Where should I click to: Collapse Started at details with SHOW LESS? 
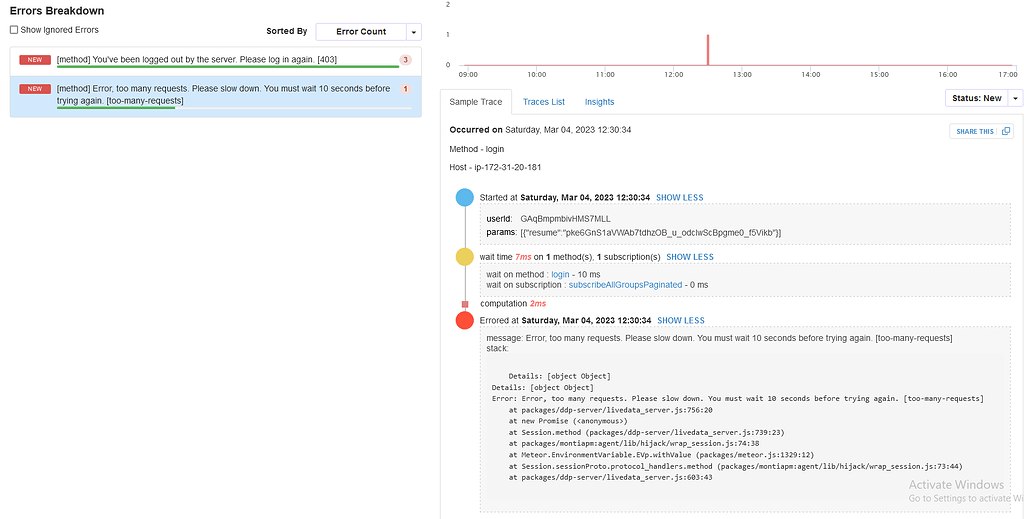pos(679,197)
